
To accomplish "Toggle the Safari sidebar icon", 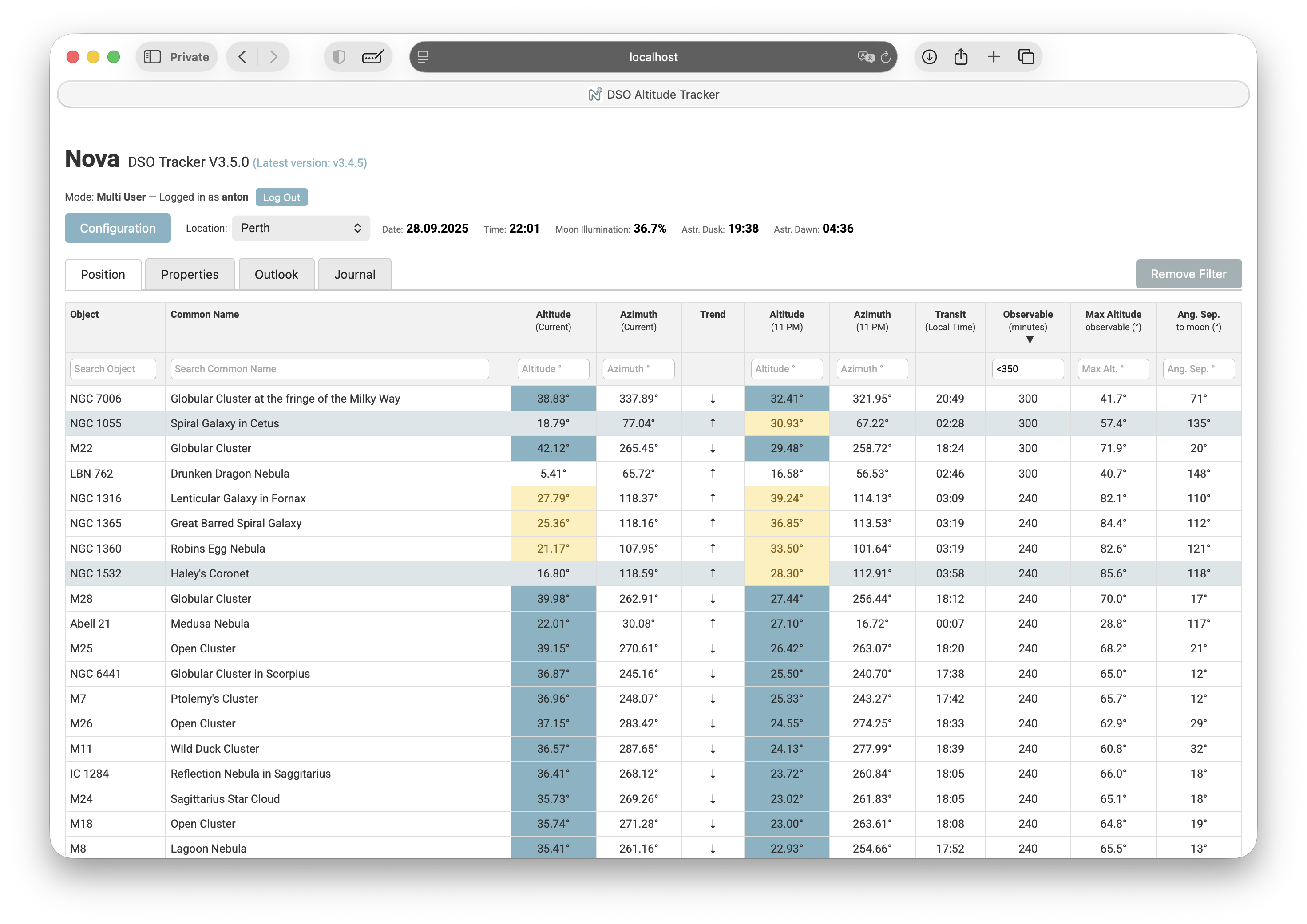I will [152, 57].
